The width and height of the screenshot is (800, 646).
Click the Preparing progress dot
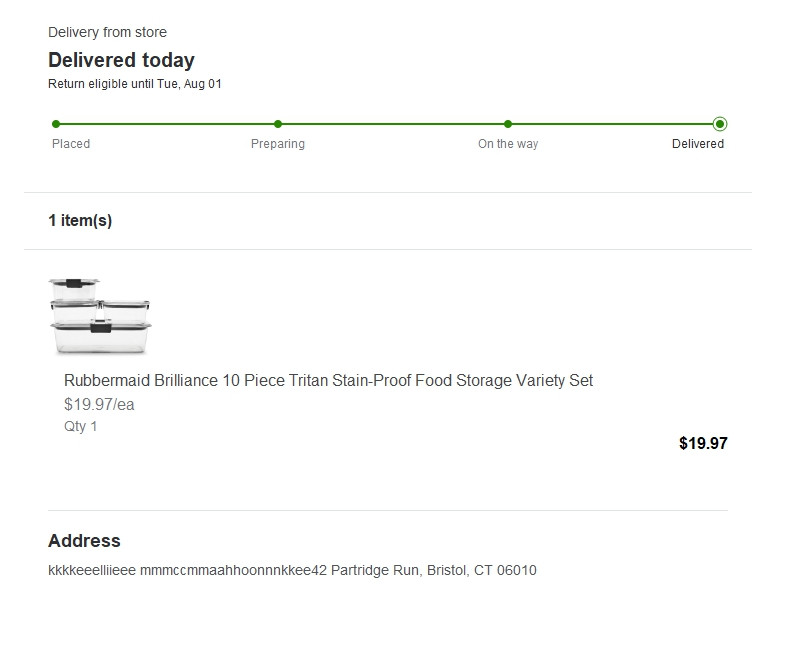pyautogui.click(x=278, y=124)
